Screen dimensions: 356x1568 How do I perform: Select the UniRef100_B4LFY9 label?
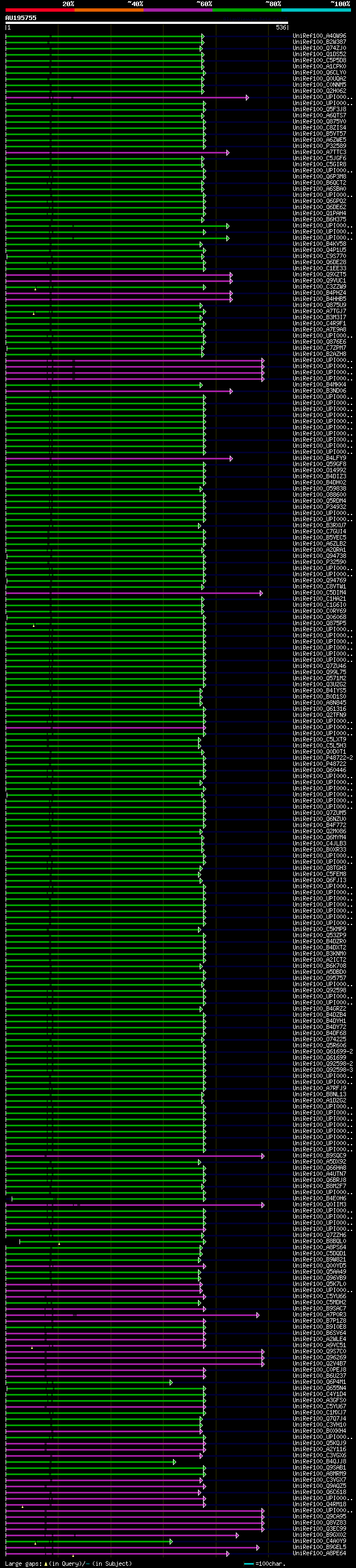click(319, 458)
